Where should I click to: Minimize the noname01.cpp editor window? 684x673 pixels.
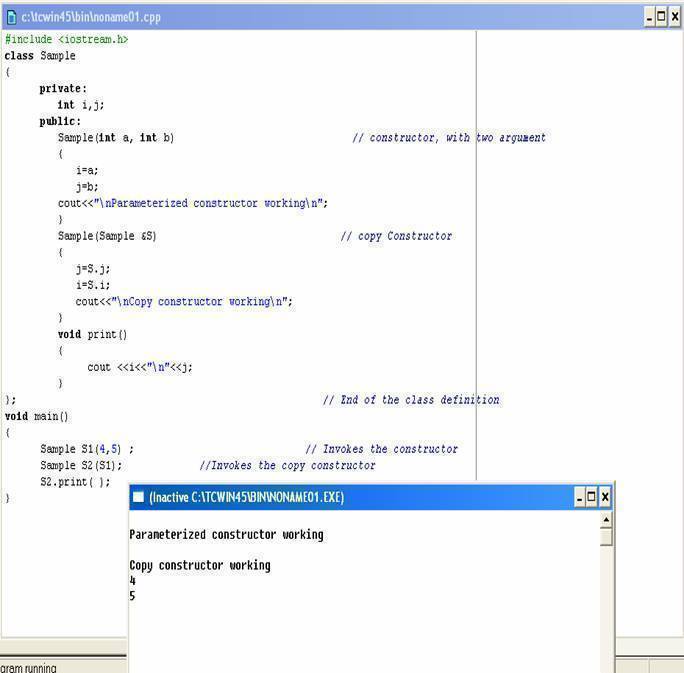pos(650,17)
